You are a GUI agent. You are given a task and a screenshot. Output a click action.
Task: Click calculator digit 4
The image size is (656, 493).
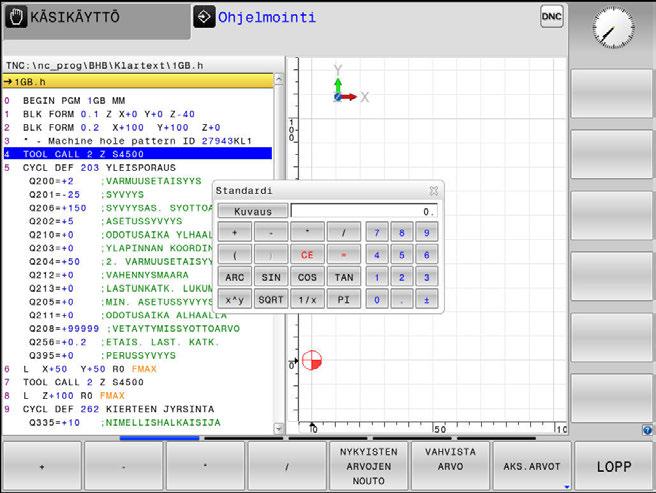tap(377, 255)
